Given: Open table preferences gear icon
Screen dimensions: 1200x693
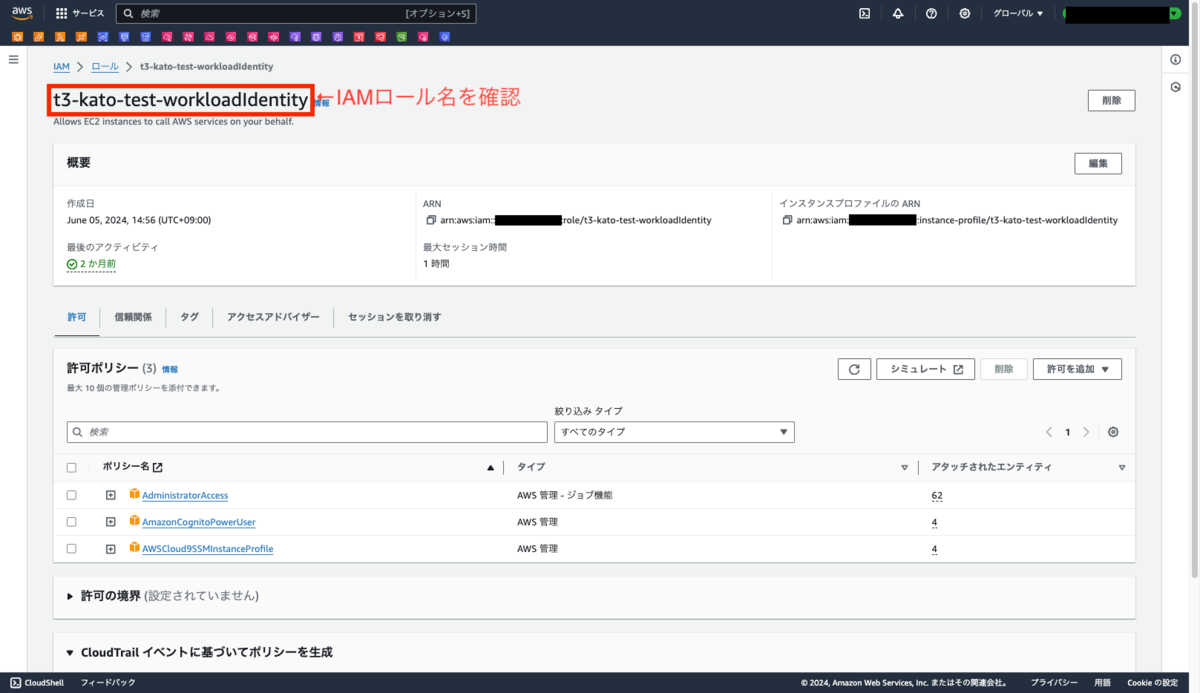Looking at the screenshot, I should pyautogui.click(x=1113, y=432).
